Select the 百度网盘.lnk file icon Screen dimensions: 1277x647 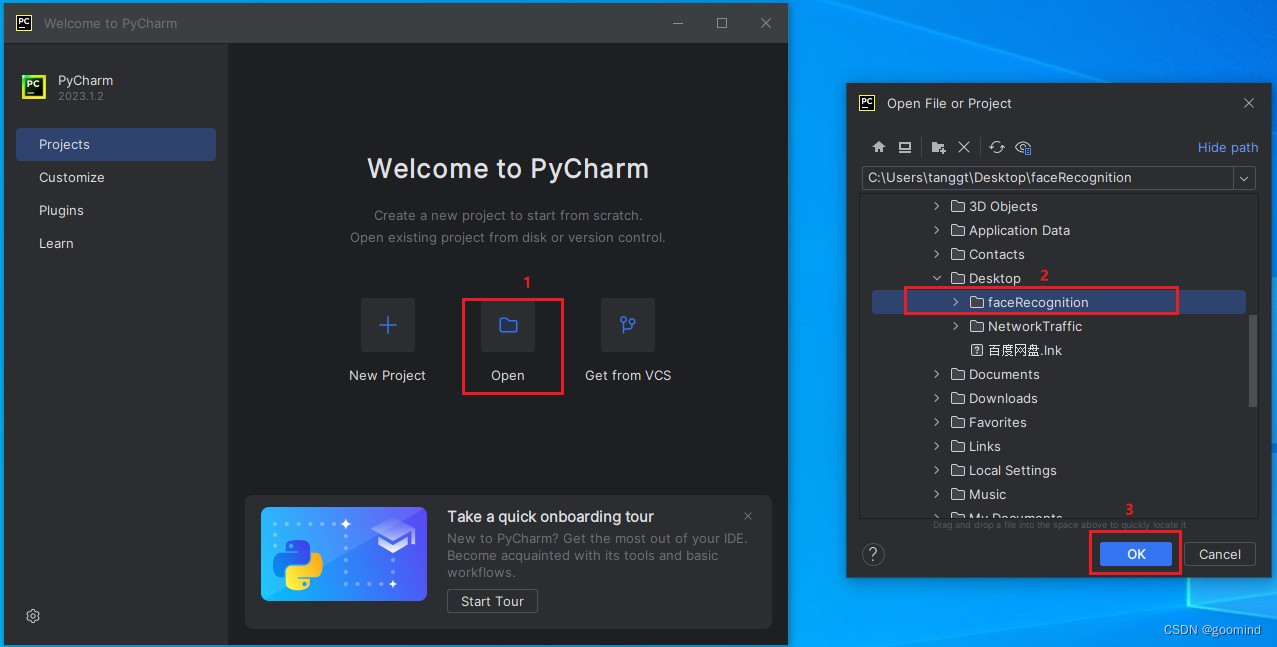tap(977, 350)
